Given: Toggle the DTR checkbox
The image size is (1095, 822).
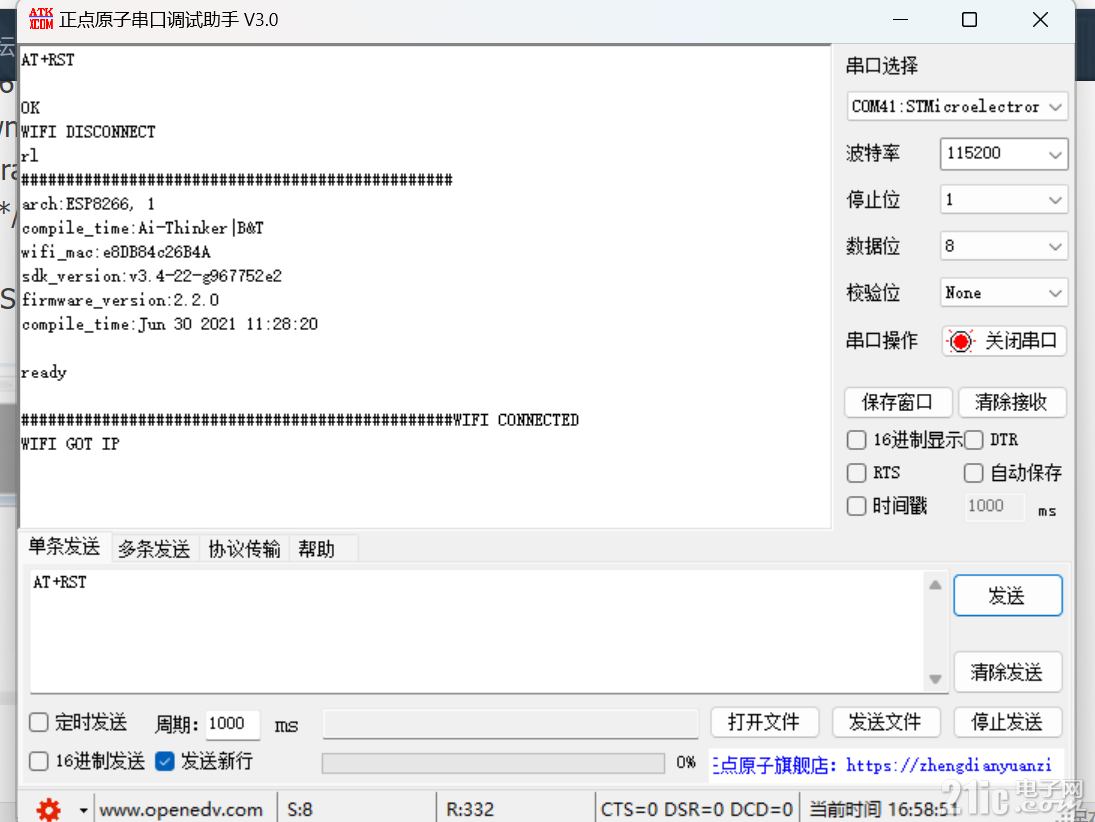Looking at the screenshot, I should (x=973, y=440).
